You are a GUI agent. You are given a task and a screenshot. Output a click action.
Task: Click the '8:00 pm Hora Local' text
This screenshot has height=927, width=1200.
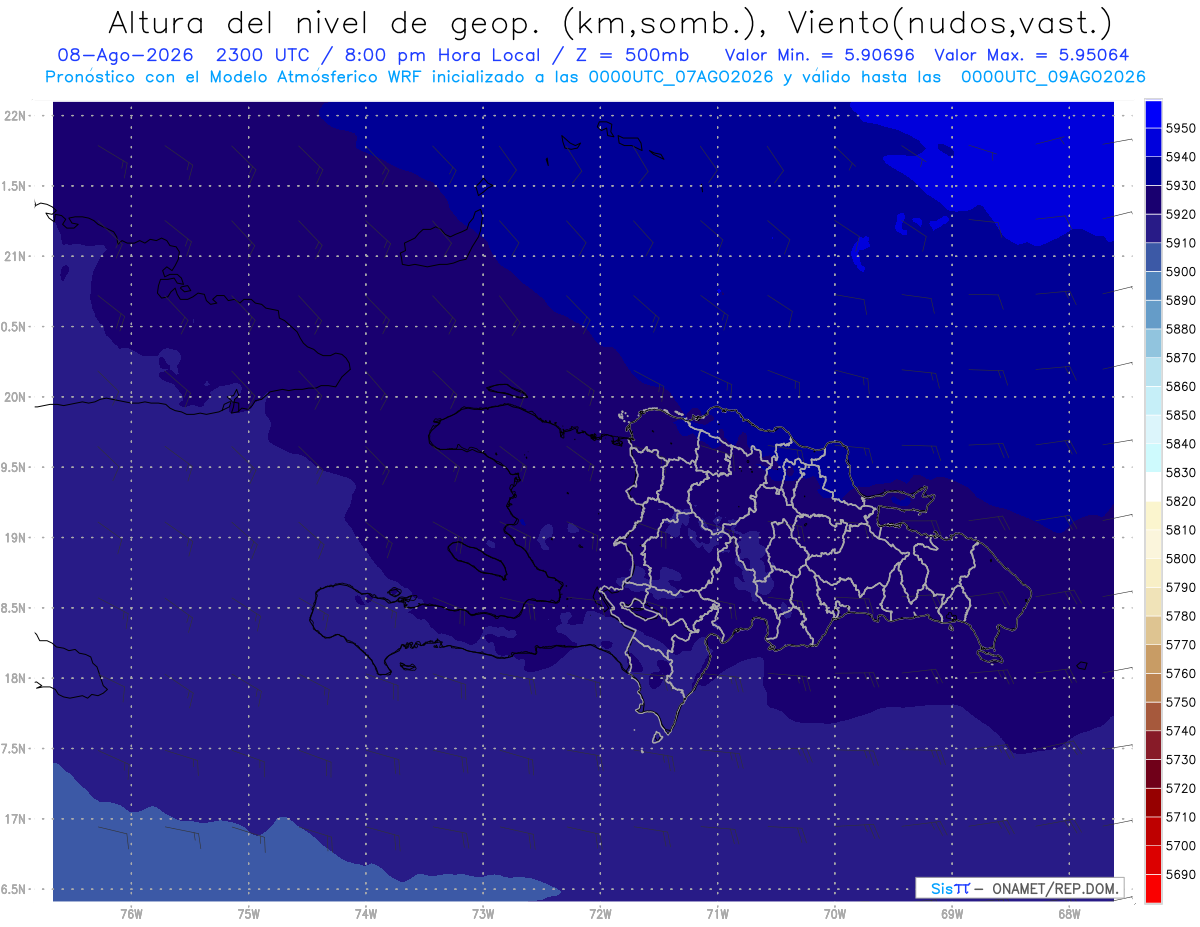(x=443, y=55)
